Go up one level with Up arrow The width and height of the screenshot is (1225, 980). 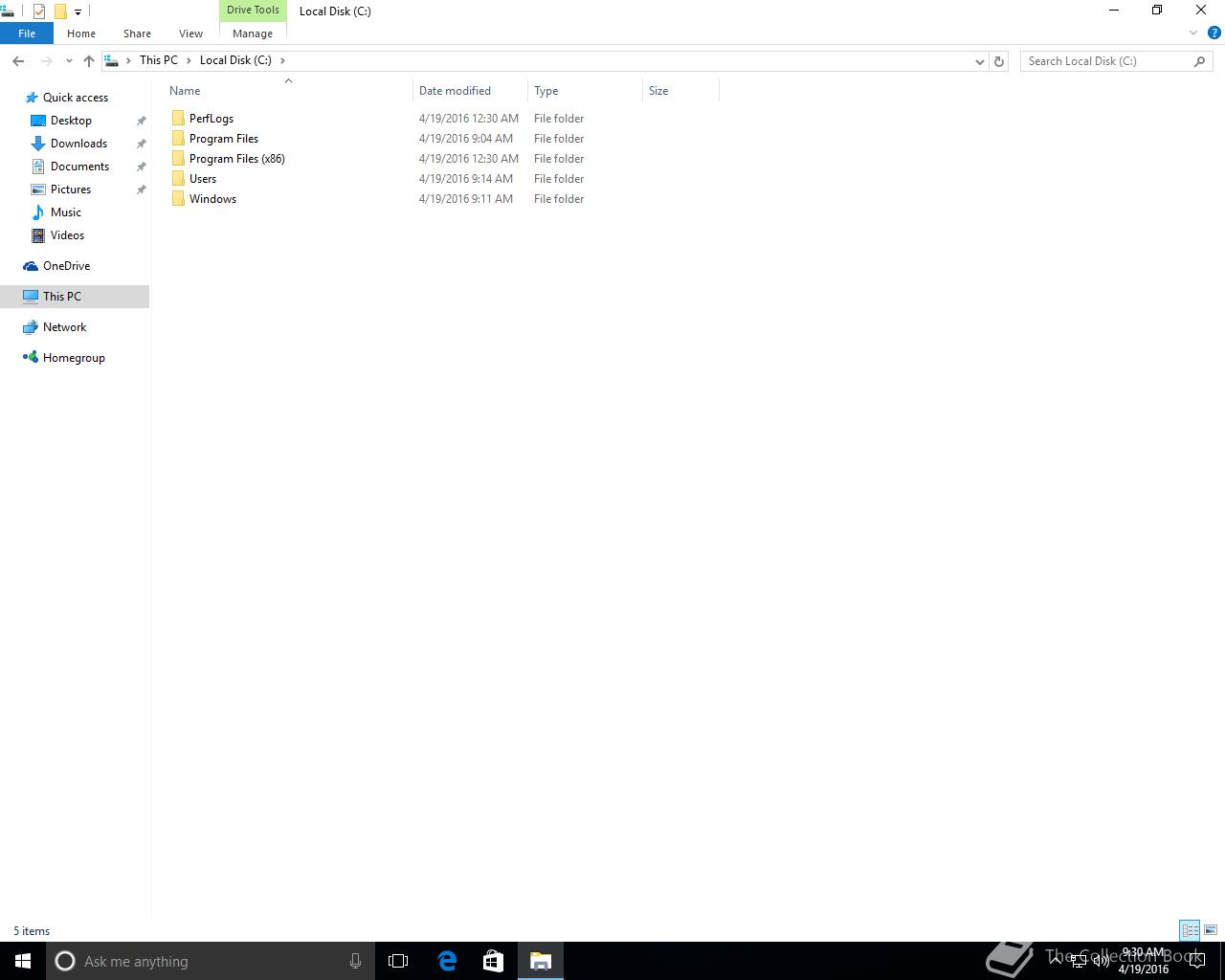[89, 61]
